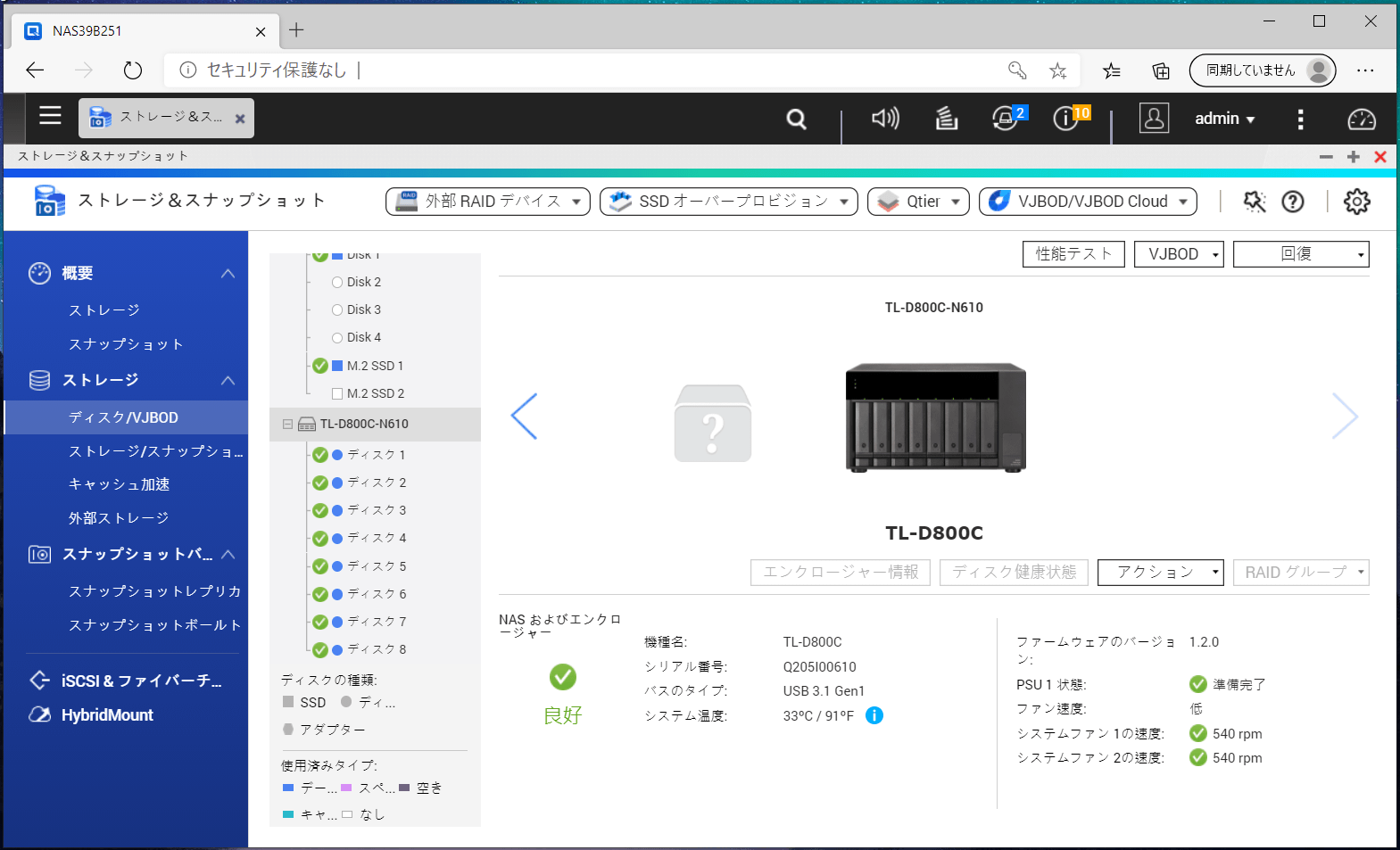The height and width of the screenshot is (850, 1400).
Task: Click ディスク健康状態 button
Action: (1014, 573)
